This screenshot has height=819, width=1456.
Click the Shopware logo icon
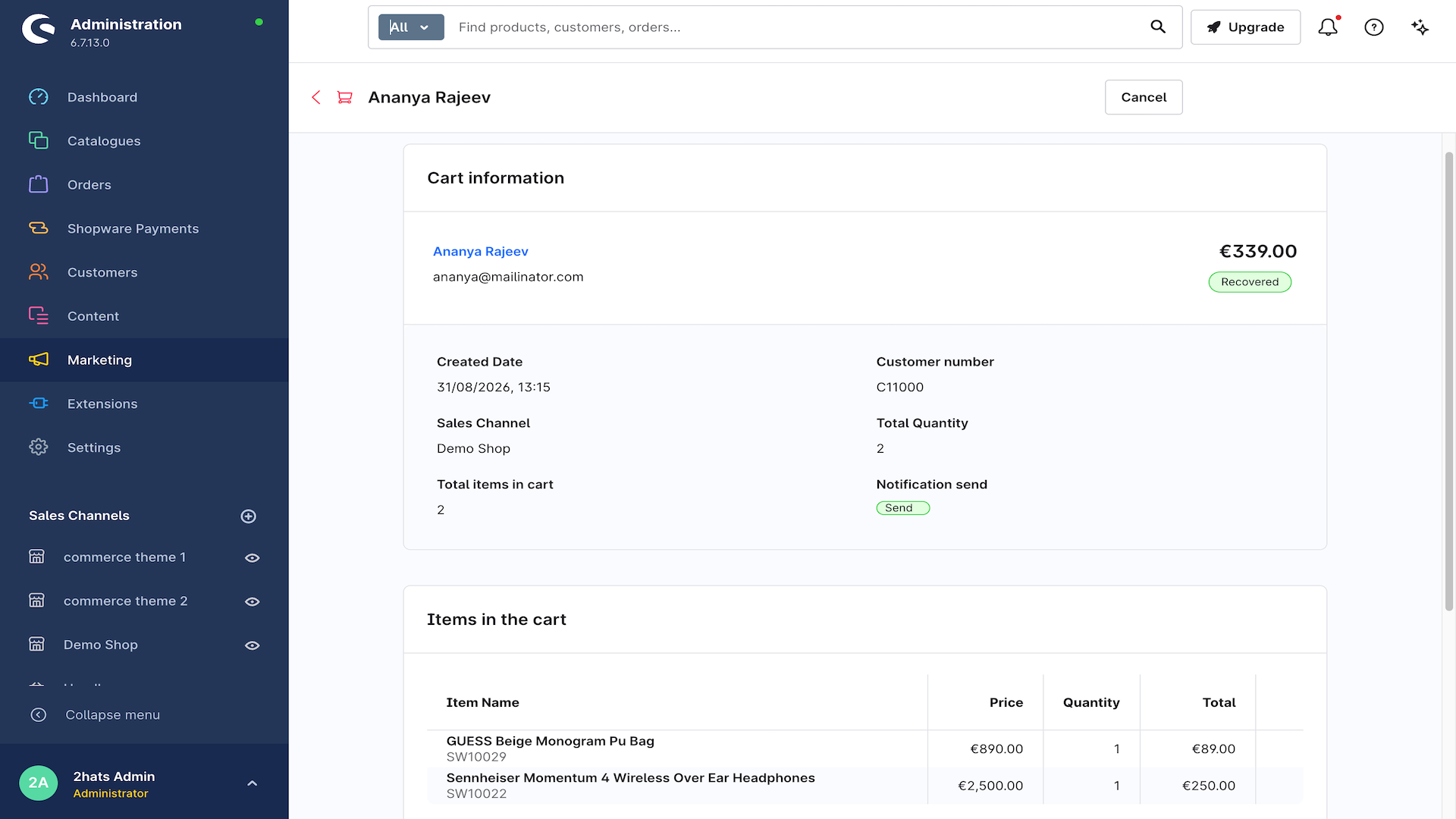(38, 29)
